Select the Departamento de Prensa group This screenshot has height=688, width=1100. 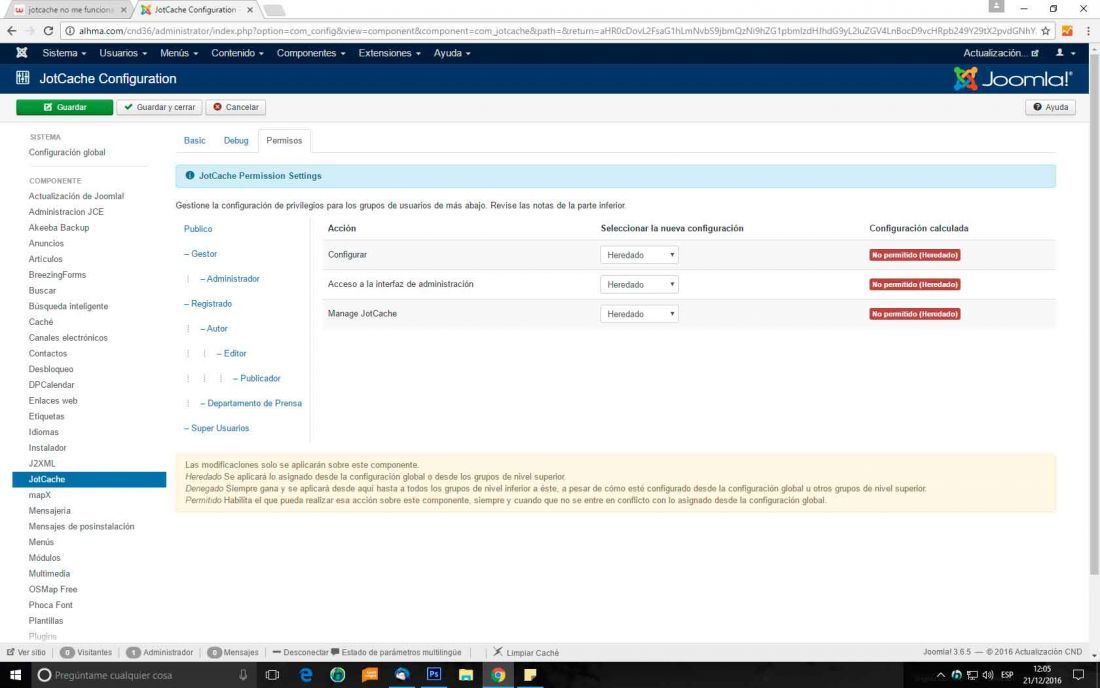[251, 403]
